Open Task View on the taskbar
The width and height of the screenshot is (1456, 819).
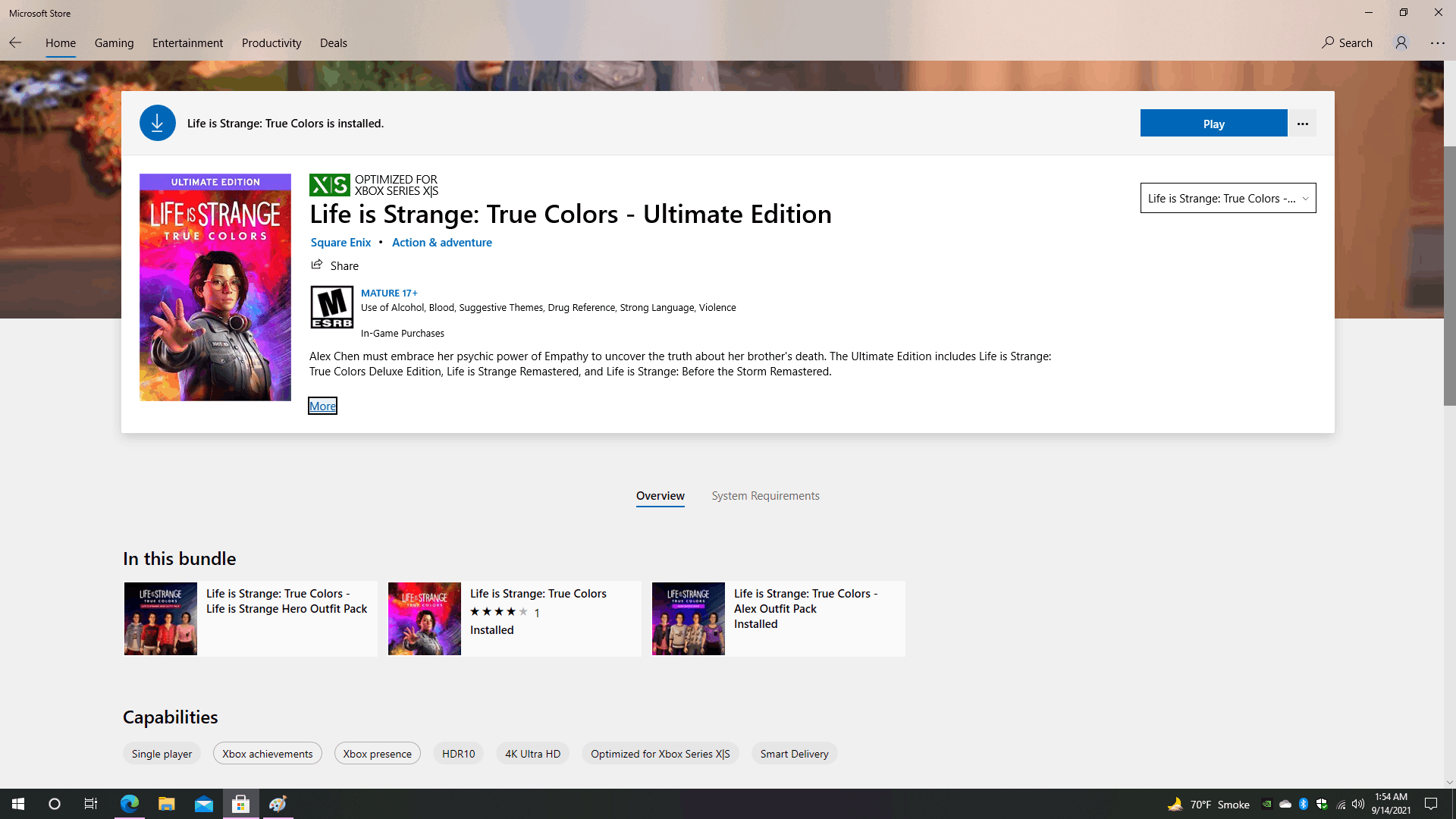(91, 804)
